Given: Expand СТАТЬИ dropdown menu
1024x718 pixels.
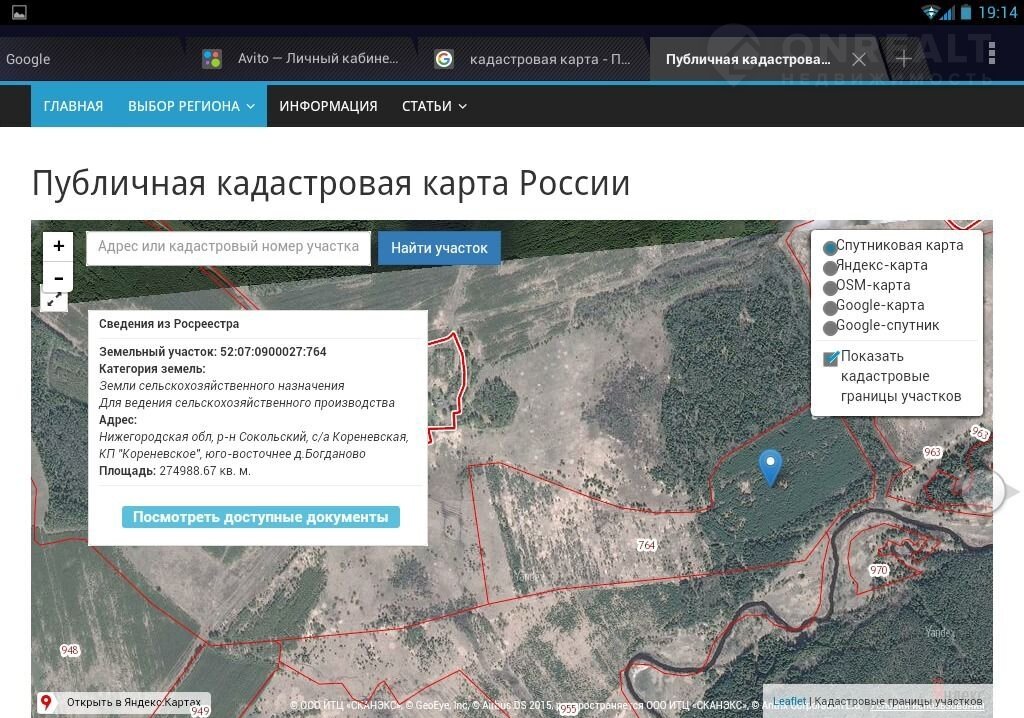Looking at the screenshot, I should click(x=434, y=106).
